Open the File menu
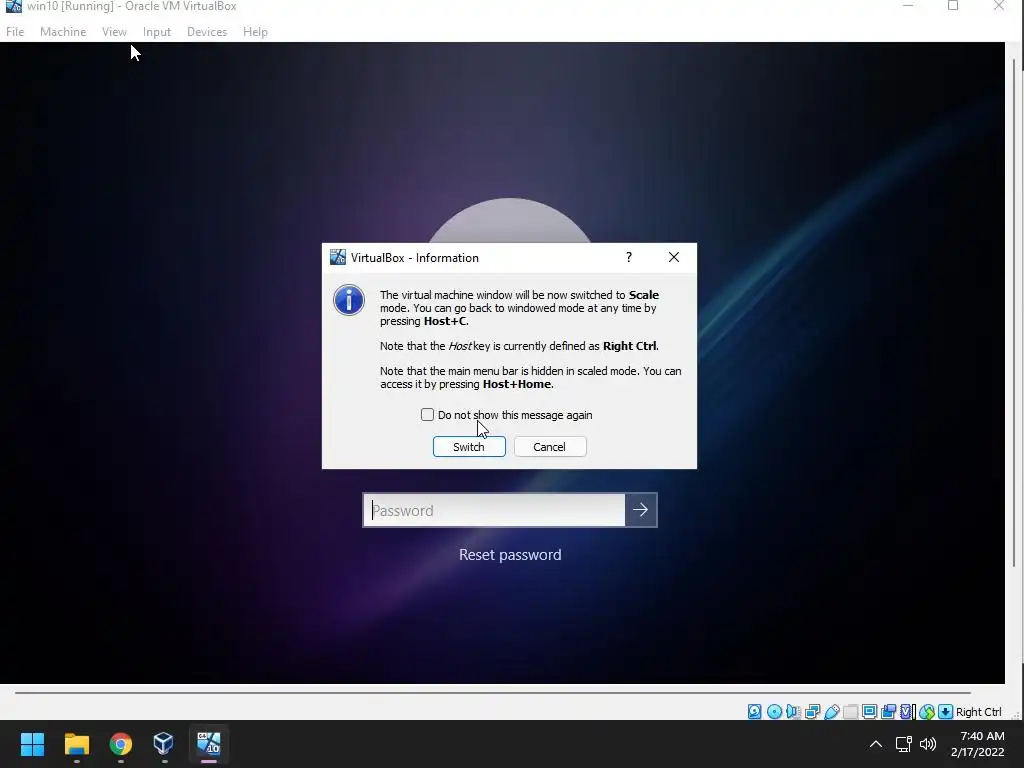Screen dimensions: 1024x768 [x=15, y=31]
